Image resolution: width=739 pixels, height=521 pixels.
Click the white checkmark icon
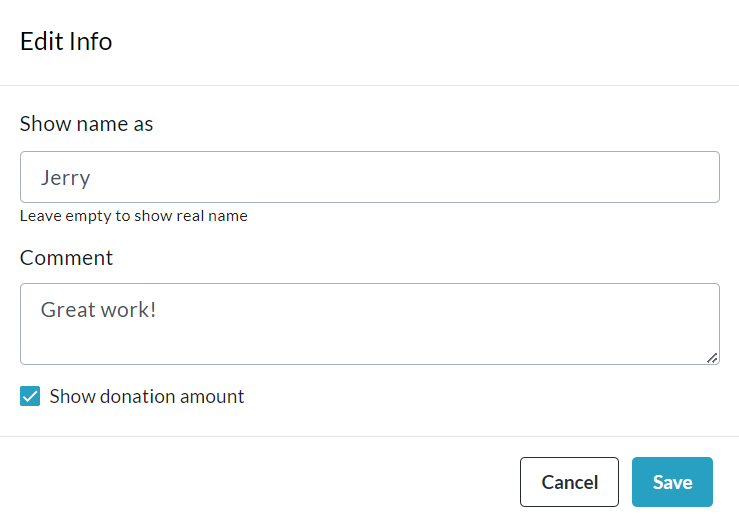[x=30, y=397]
